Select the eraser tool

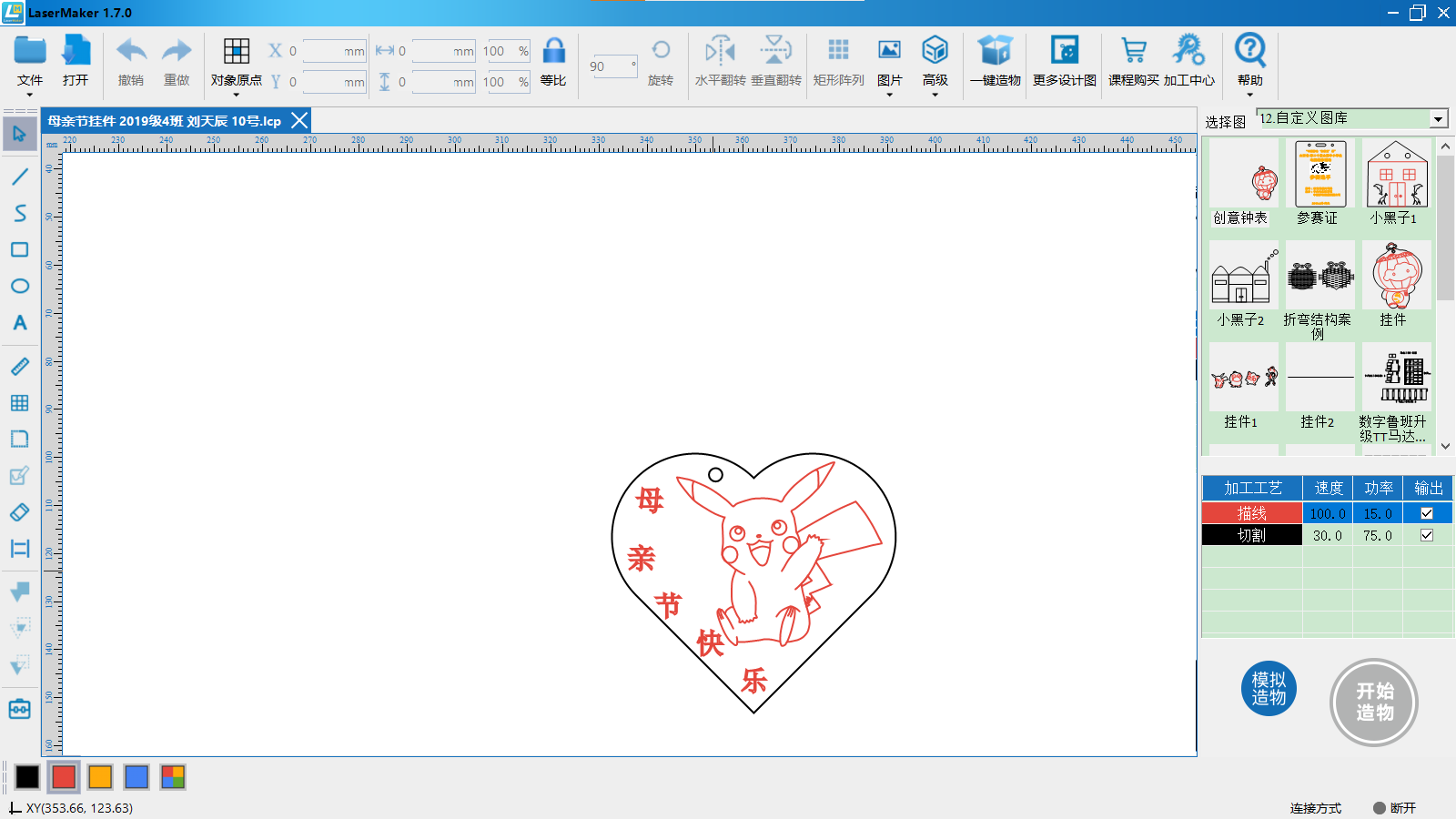(x=19, y=512)
